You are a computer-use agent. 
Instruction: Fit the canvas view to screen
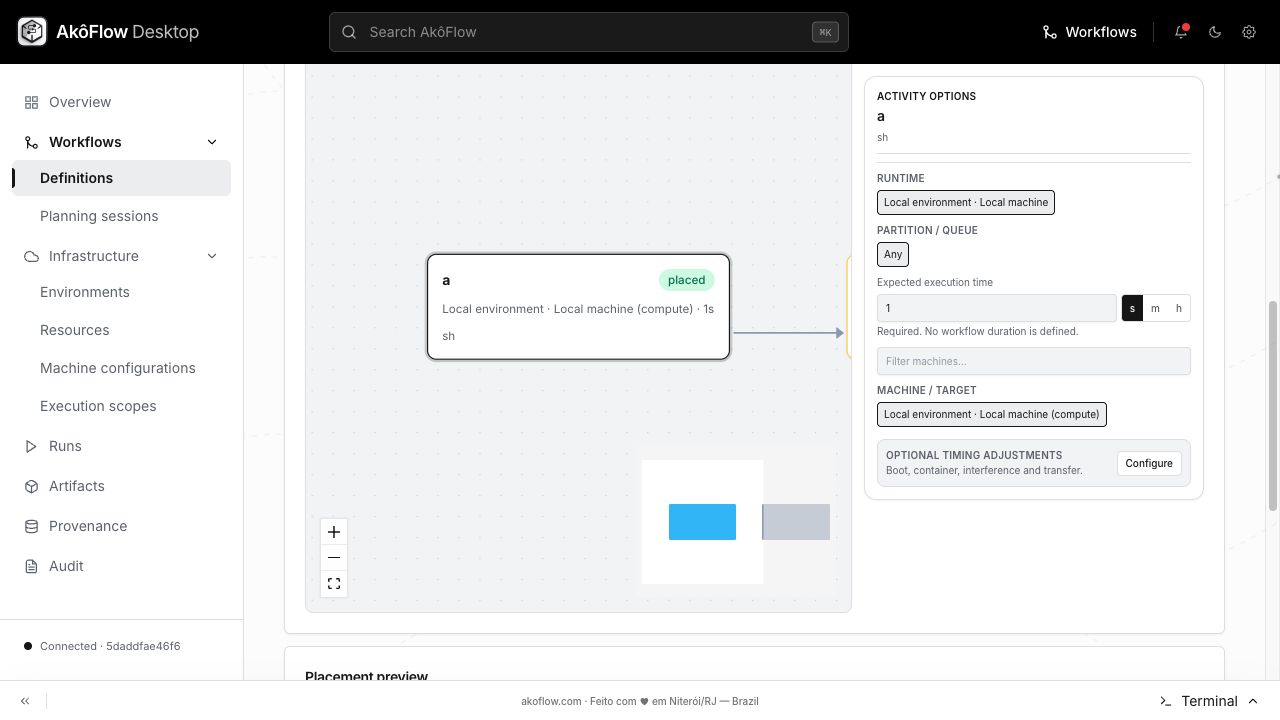pos(334,584)
